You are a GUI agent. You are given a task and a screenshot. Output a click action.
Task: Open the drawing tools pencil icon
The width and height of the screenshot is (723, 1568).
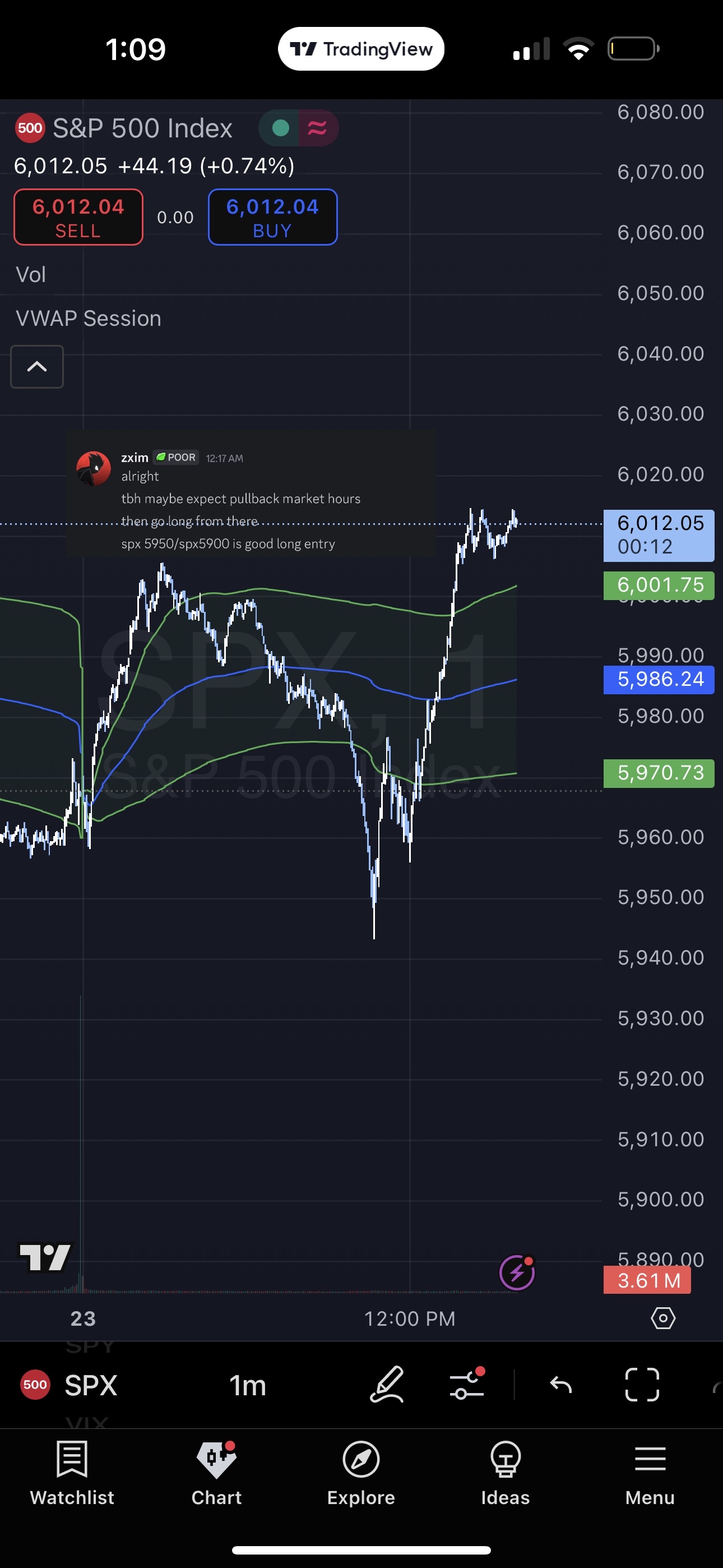click(387, 1385)
